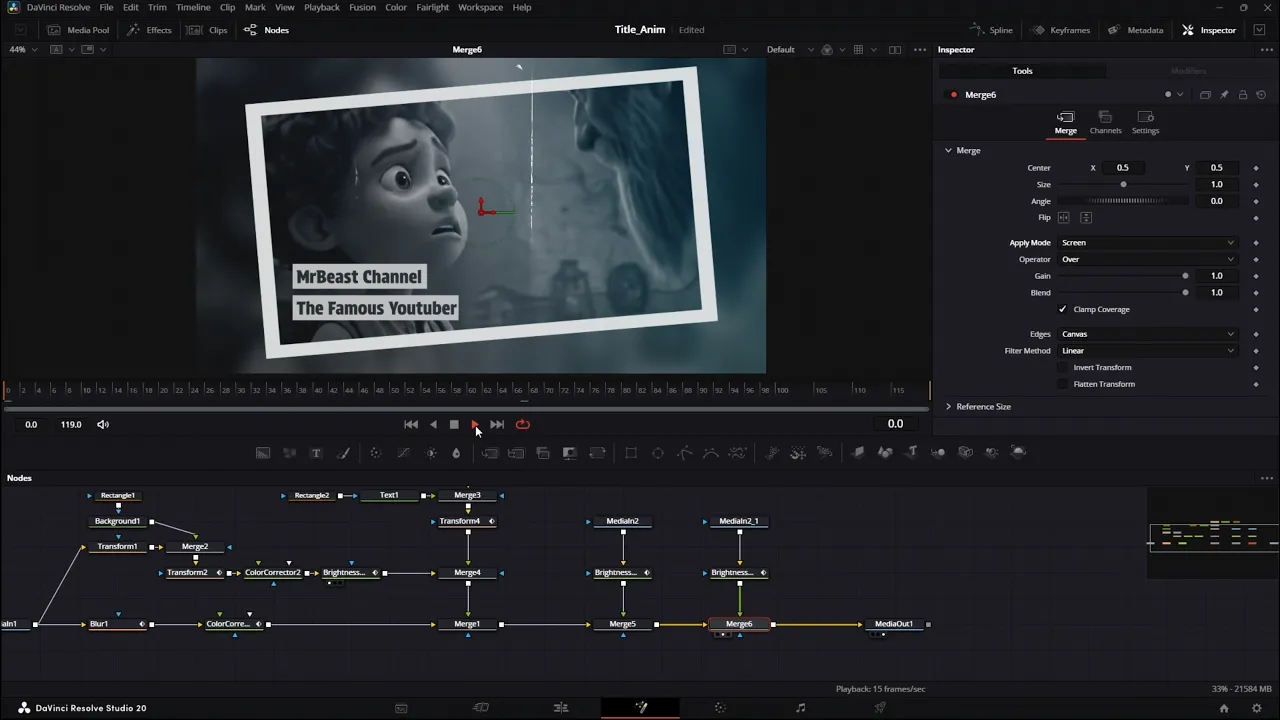Click the Play forward button
Screen dimensions: 1280x720
(475, 424)
